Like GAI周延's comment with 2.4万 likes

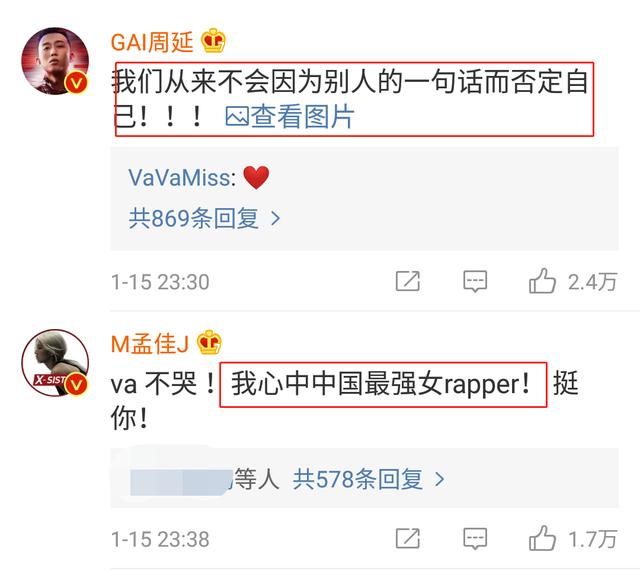click(x=572, y=281)
